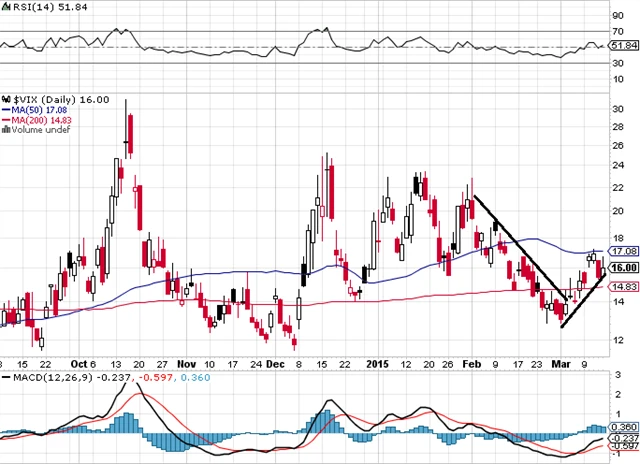640x464 pixels.
Task: Click the 17.08 MA(50) price tag
Action: click(623, 252)
